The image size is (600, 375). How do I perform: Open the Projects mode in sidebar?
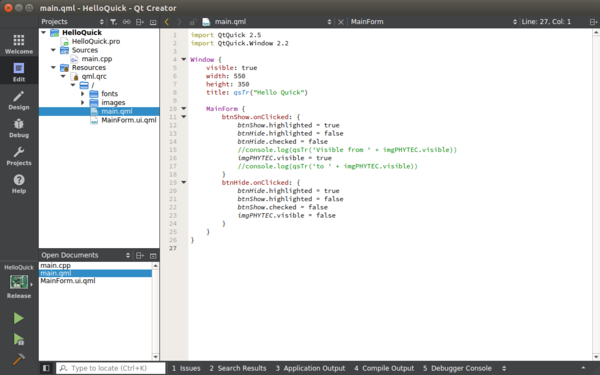(19, 156)
